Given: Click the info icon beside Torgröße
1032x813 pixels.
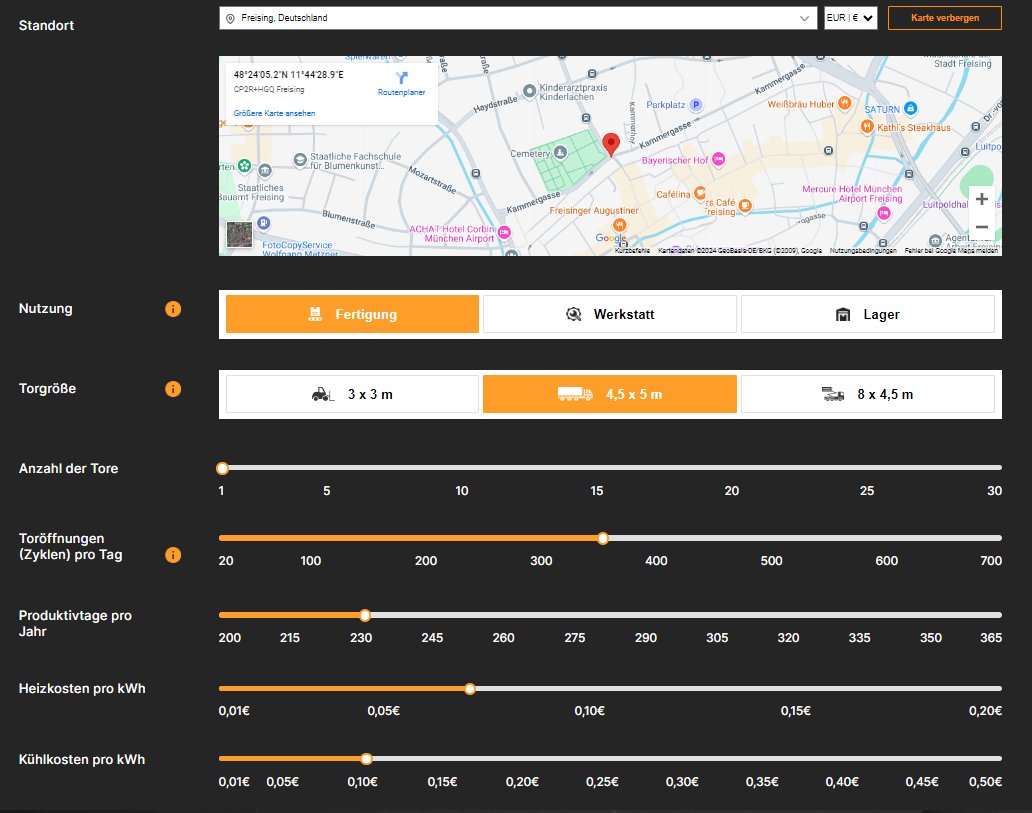Looking at the screenshot, I should [x=173, y=389].
